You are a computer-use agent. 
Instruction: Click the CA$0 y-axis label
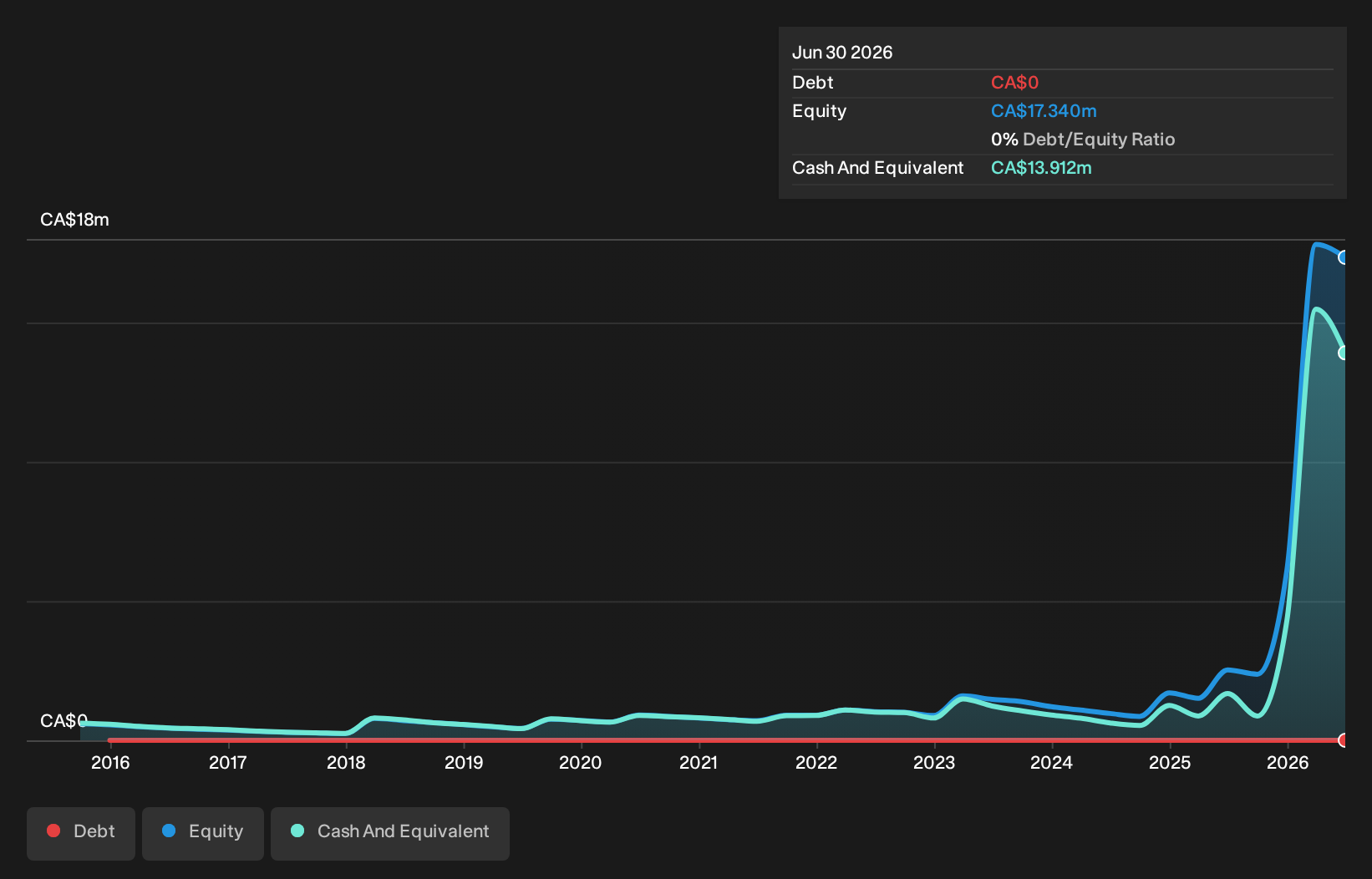pos(64,720)
